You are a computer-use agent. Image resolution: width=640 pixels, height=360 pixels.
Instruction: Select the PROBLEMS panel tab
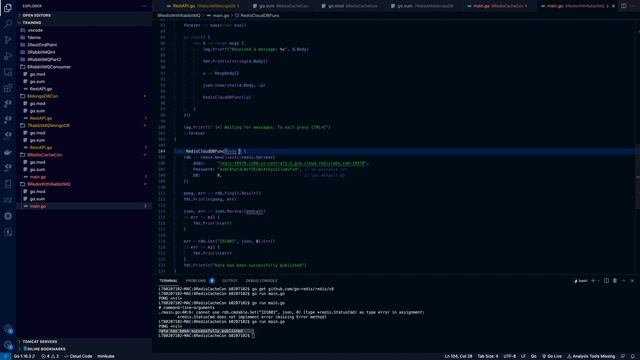pos(196,281)
